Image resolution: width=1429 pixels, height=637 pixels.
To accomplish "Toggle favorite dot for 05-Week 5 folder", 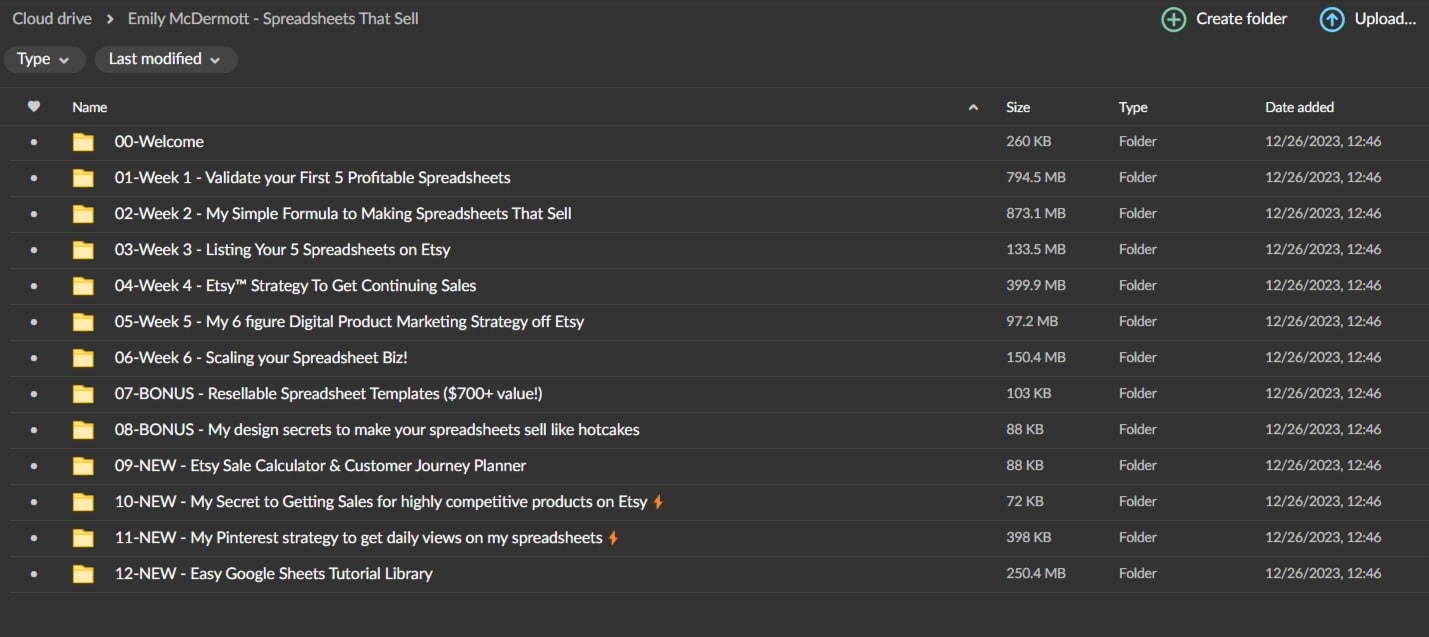I will [34, 322].
